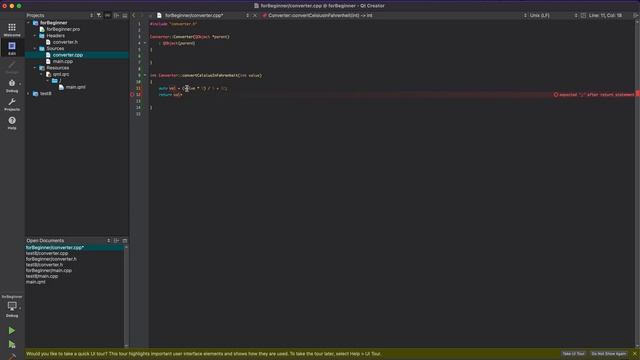The width and height of the screenshot is (640, 360).
Task: Go back in editor navigation history
Action: pos(133,15)
